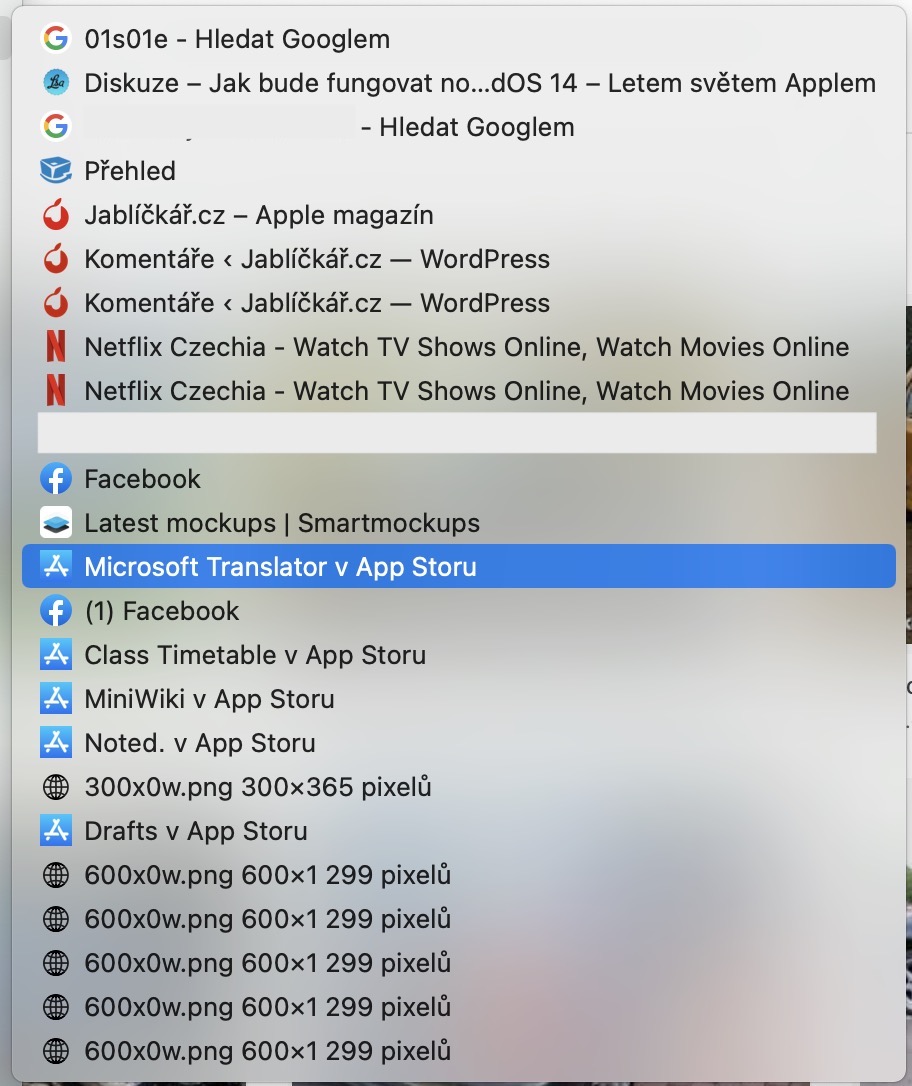Choose highlighted Microsoft Translator v App Storu

tap(458, 567)
